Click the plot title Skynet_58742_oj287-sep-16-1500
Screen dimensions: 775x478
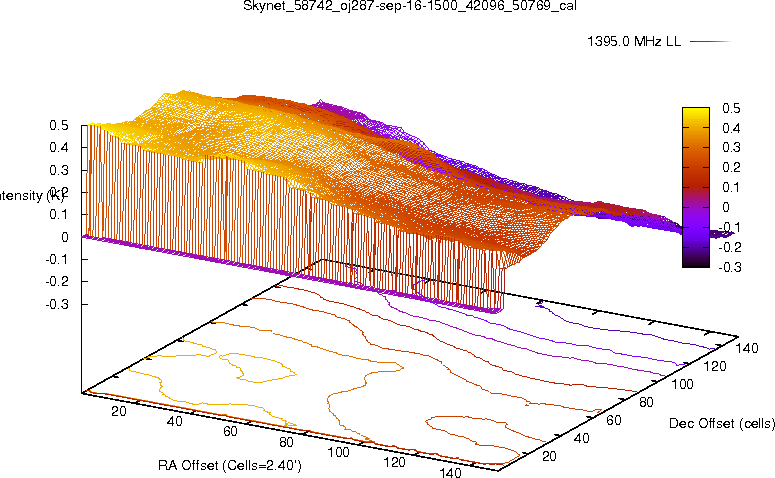click(410, 6)
